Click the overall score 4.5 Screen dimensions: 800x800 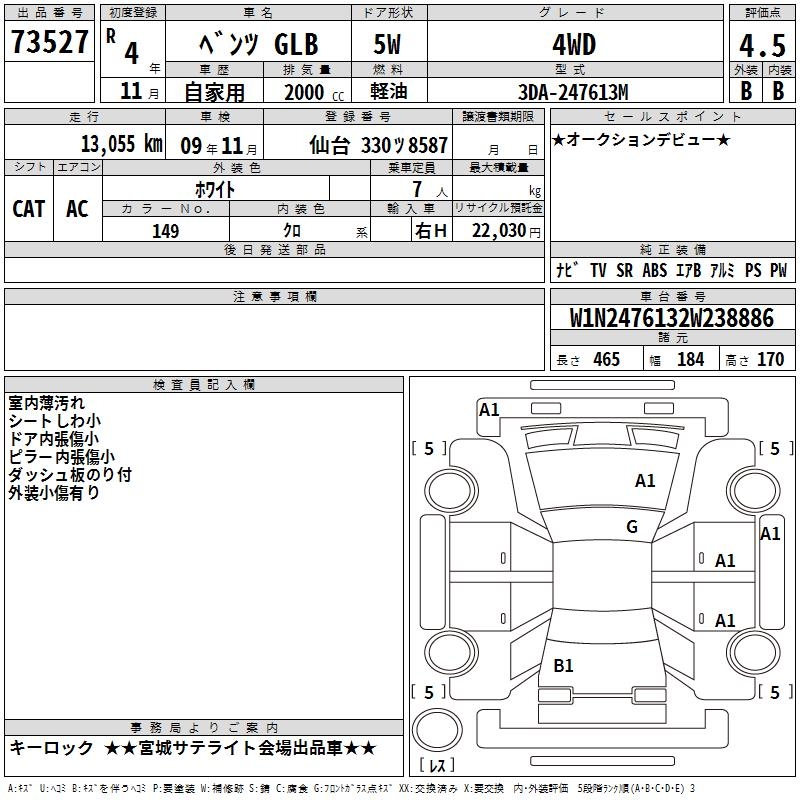pos(762,46)
